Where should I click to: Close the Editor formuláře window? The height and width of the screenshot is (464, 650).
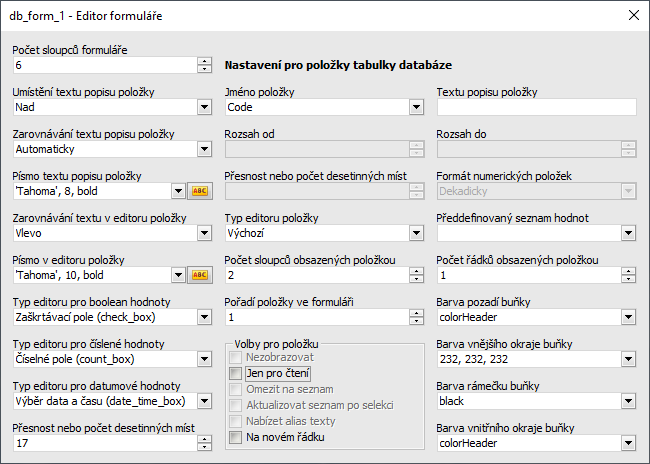(x=631, y=16)
